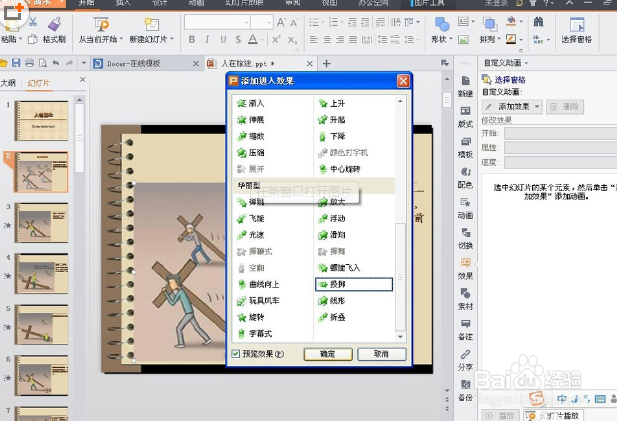Image resolution: width=617 pixels, height=421 pixels.
Task: Click the font color A icon
Action: [253, 39]
